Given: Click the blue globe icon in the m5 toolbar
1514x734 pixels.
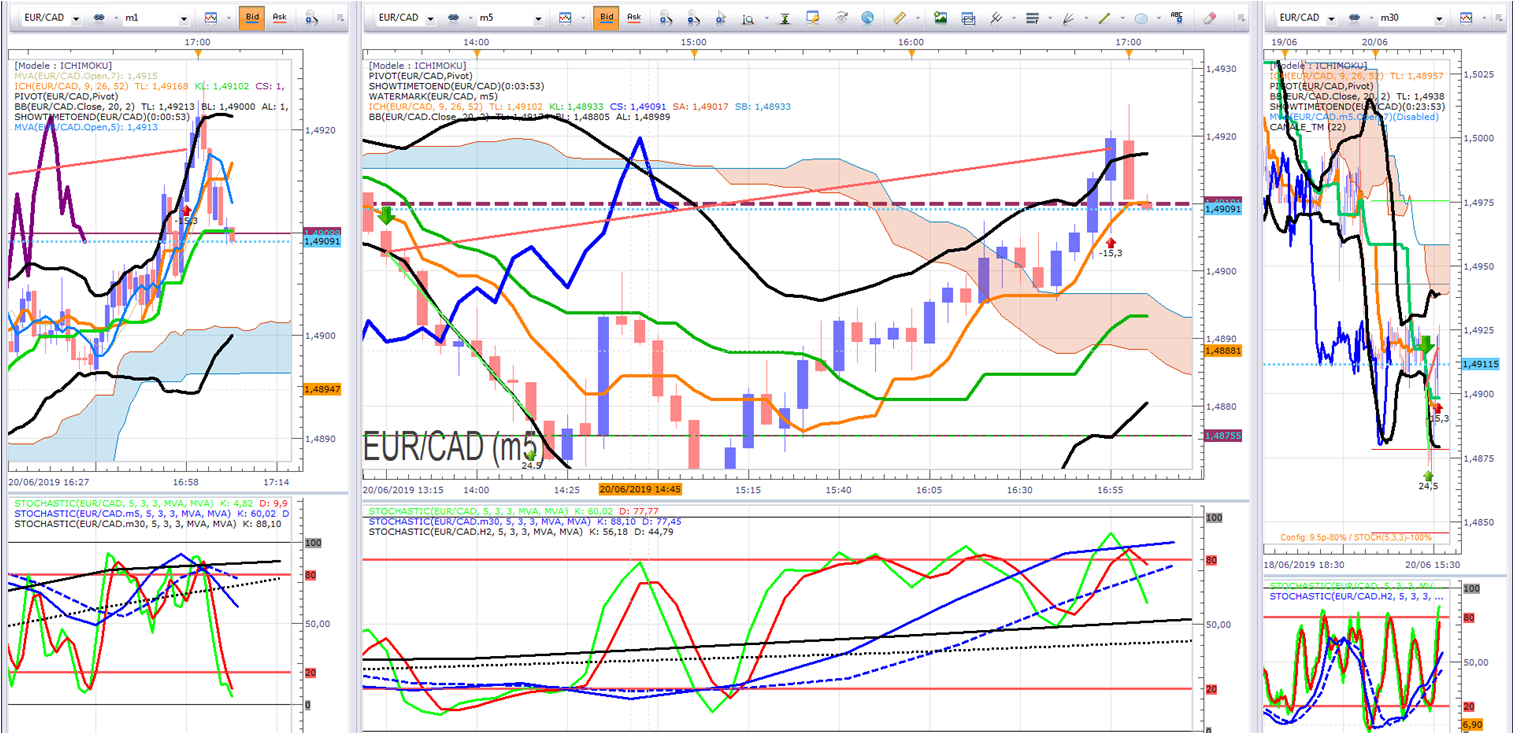Looking at the screenshot, I should coord(867,18).
